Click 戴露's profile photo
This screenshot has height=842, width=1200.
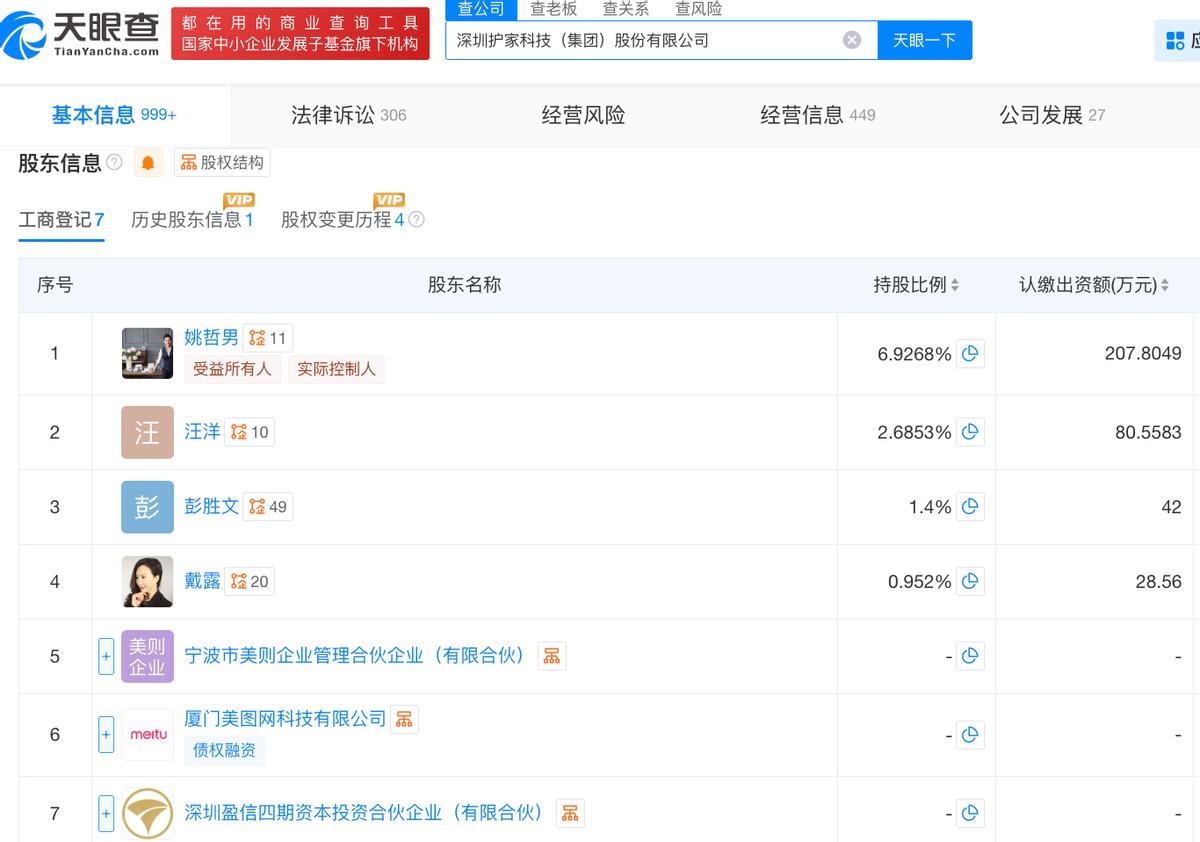[x=147, y=581]
